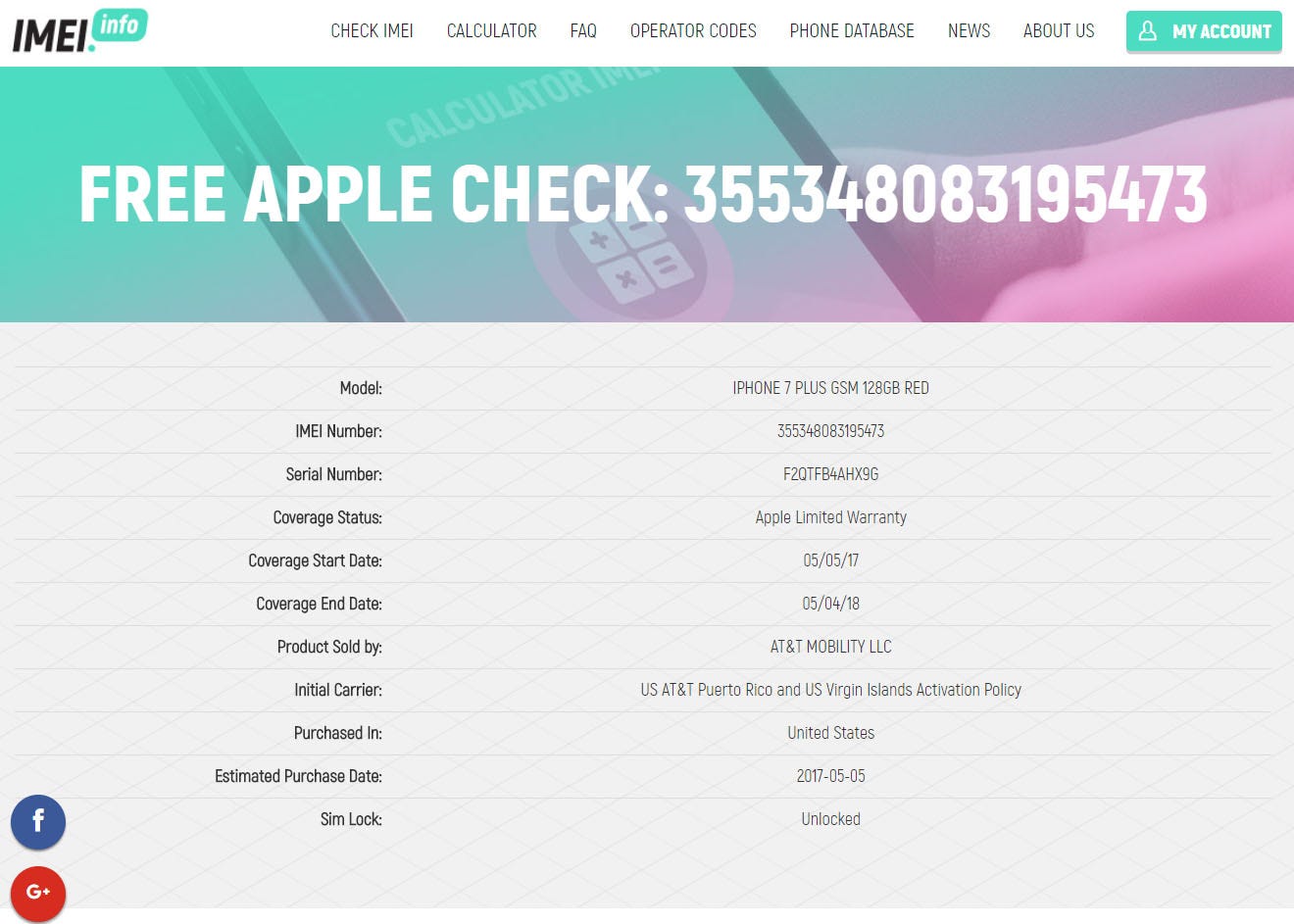Visit the ABOUT US page

pos(1059,31)
